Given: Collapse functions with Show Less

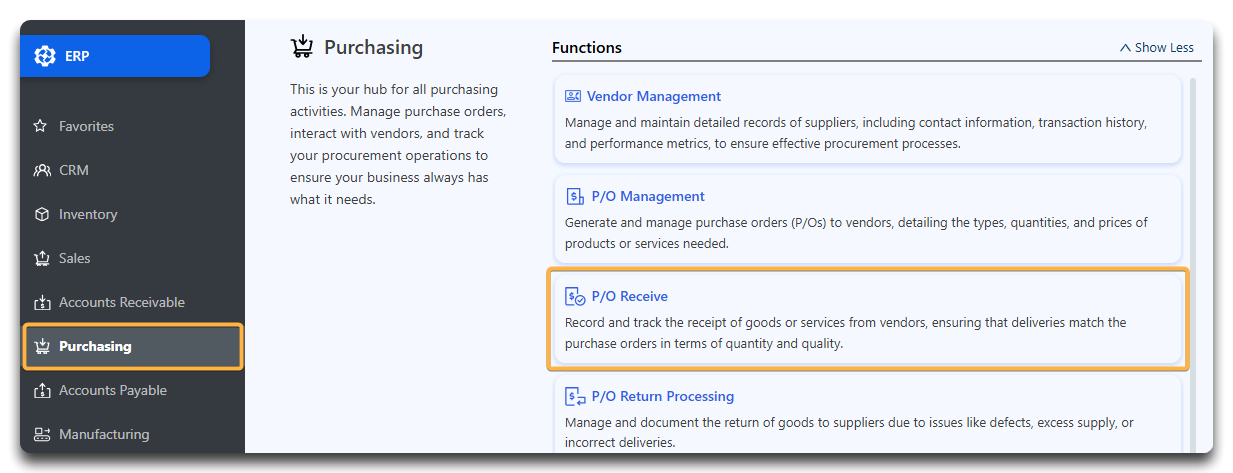Looking at the screenshot, I should tap(1156, 47).
